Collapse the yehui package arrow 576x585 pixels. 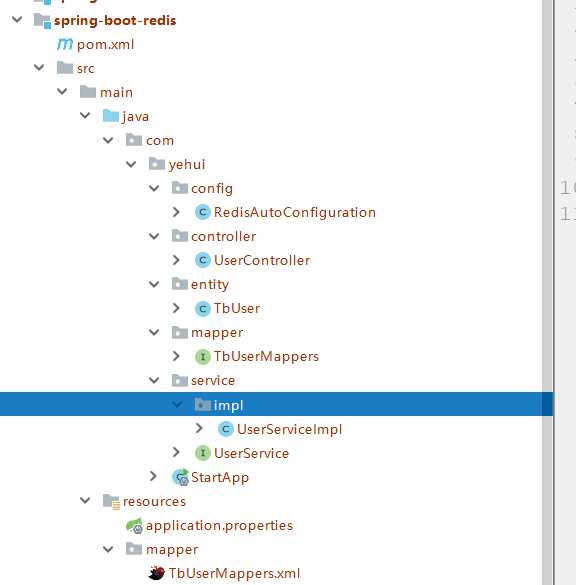coord(131,164)
